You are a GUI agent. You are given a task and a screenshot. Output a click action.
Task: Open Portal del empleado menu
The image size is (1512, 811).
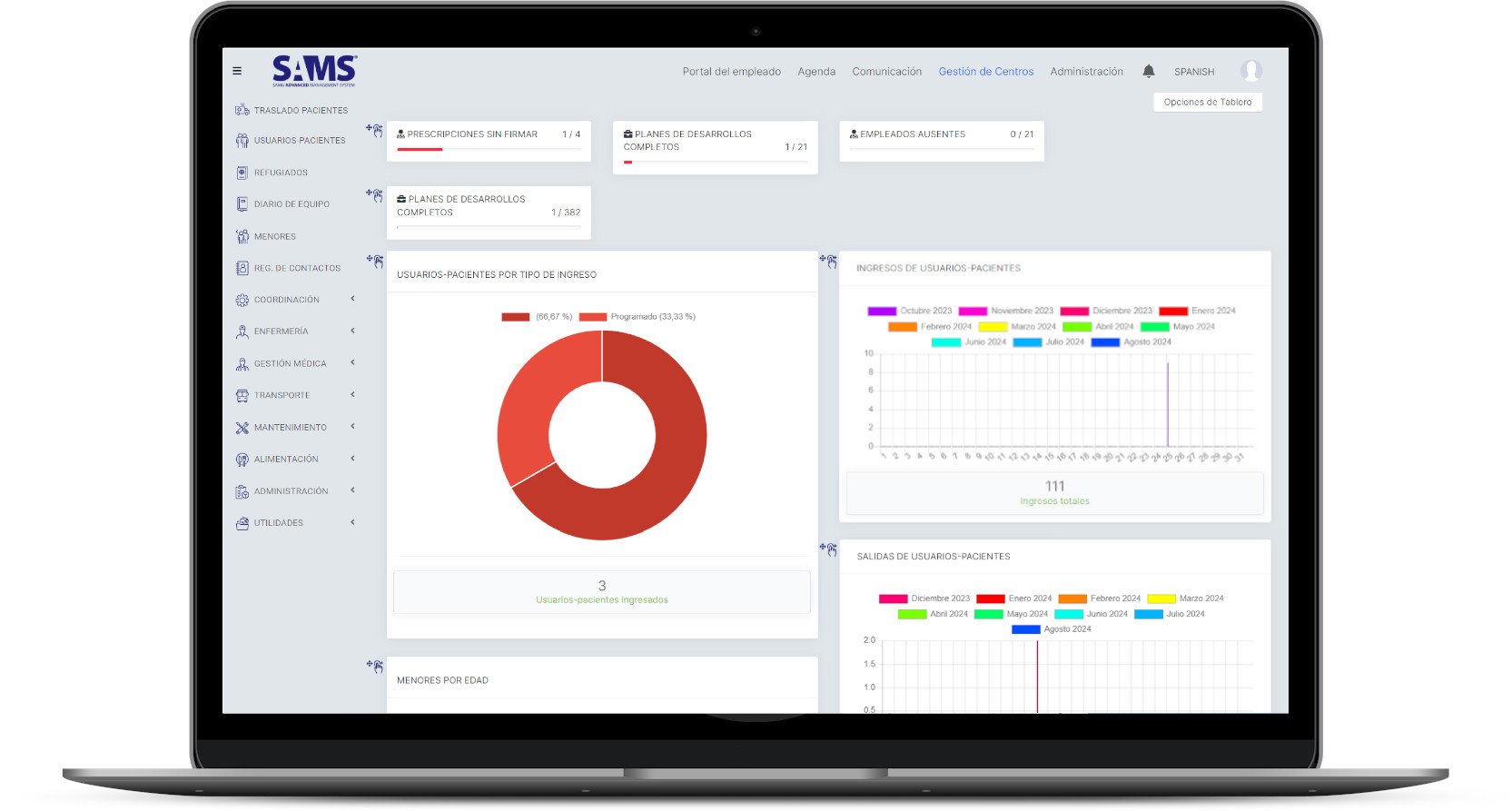click(x=732, y=72)
